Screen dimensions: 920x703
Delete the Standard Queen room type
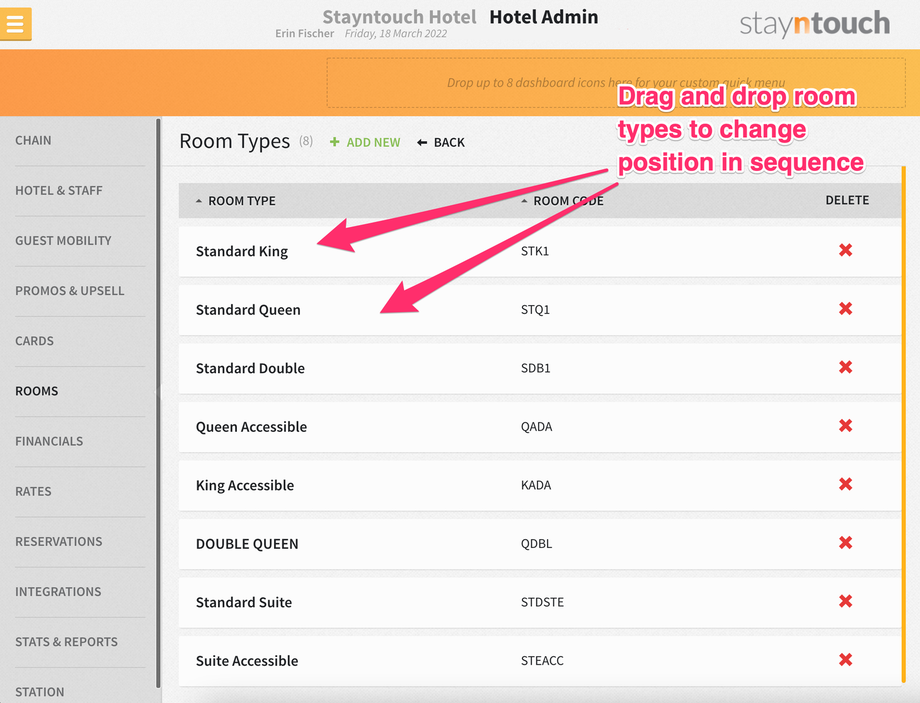(845, 309)
